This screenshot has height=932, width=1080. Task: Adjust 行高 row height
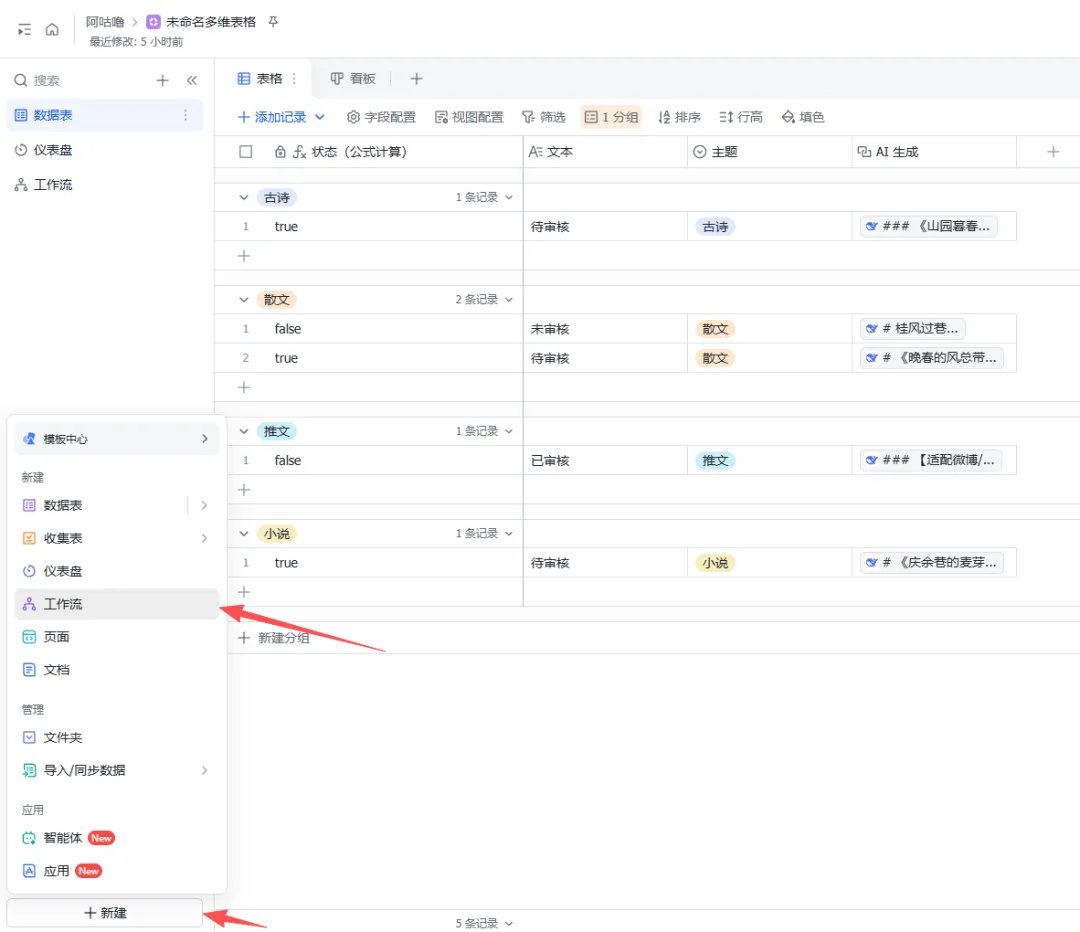pyautogui.click(x=740, y=117)
